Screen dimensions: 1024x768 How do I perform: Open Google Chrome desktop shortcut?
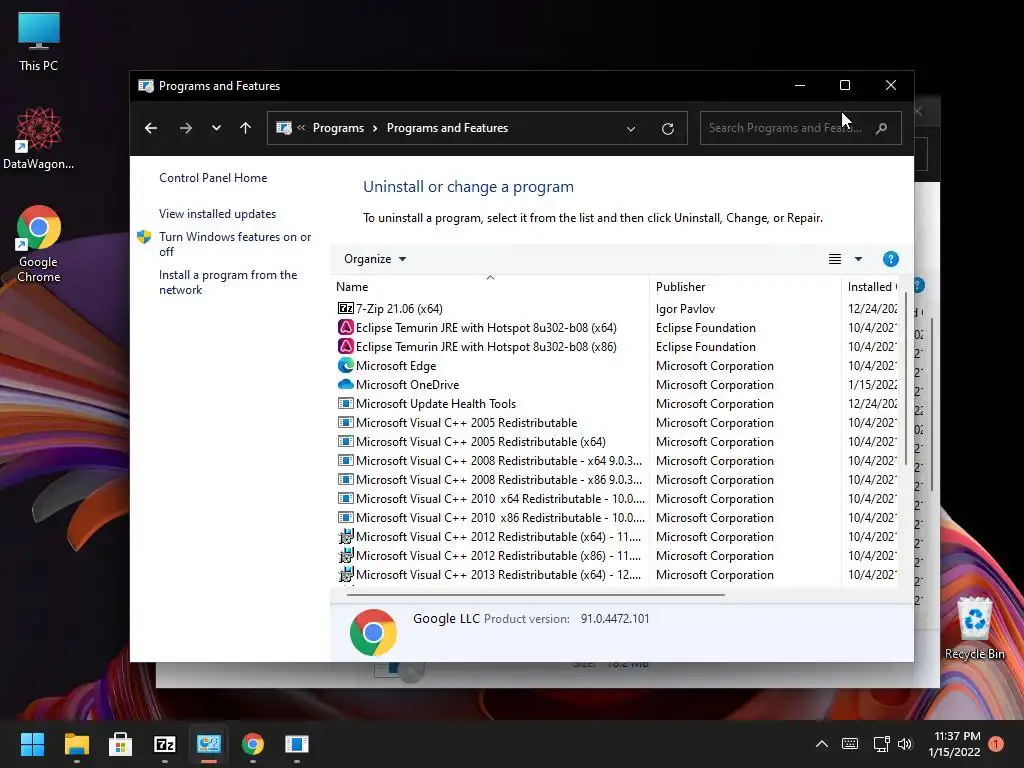click(39, 244)
